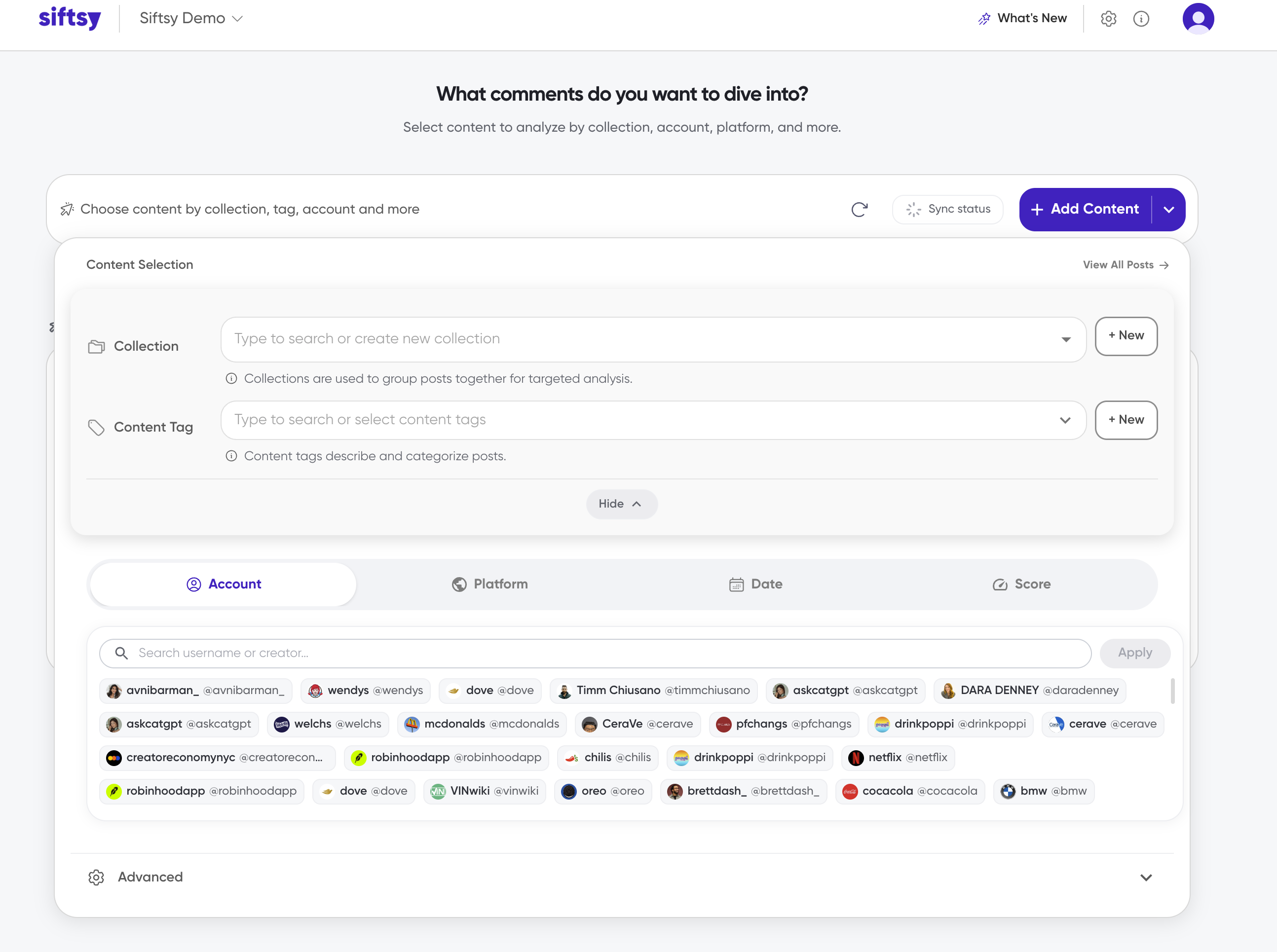Click the search magnifier icon
The image size is (1277, 952).
click(x=121, y=653)
